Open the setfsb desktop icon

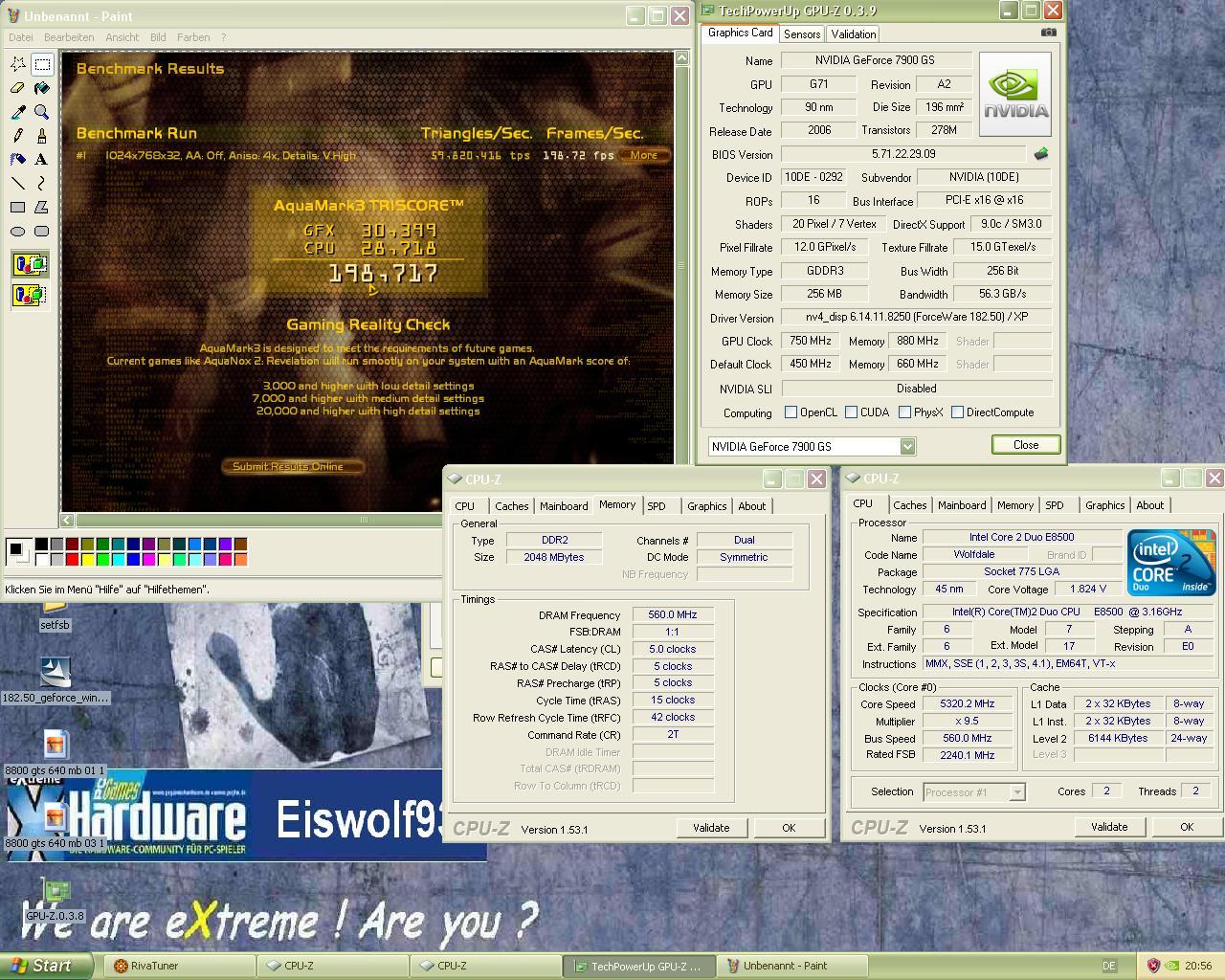click(x=55, y=616)
